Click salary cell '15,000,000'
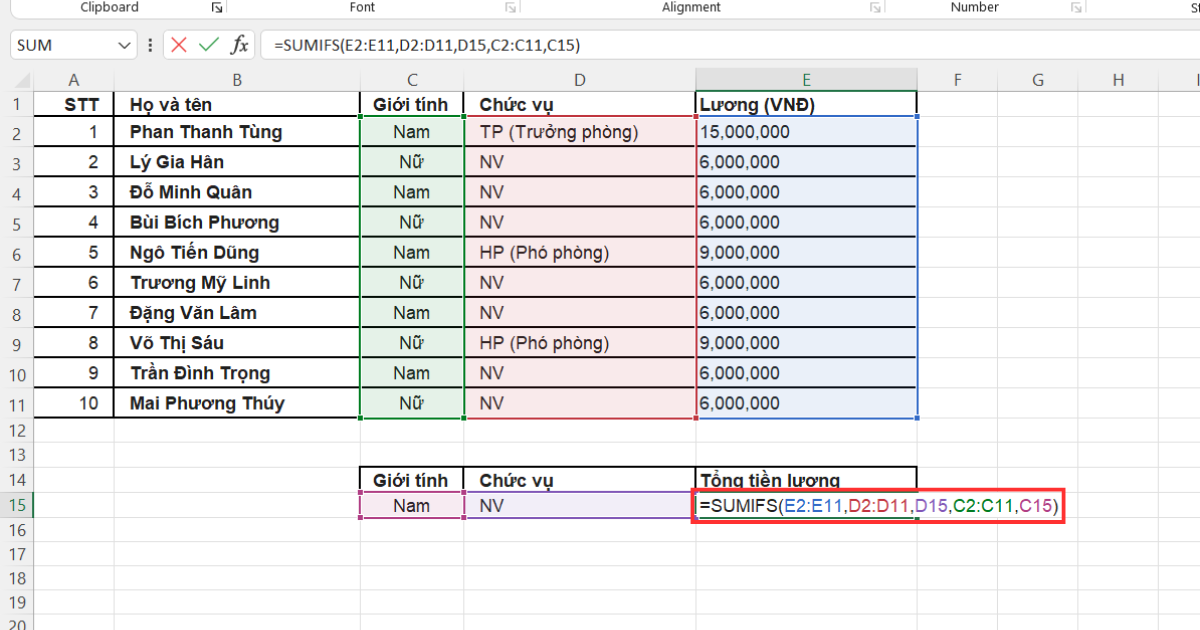This screenshot has height=630, width=1200. [x=807, y=132]
